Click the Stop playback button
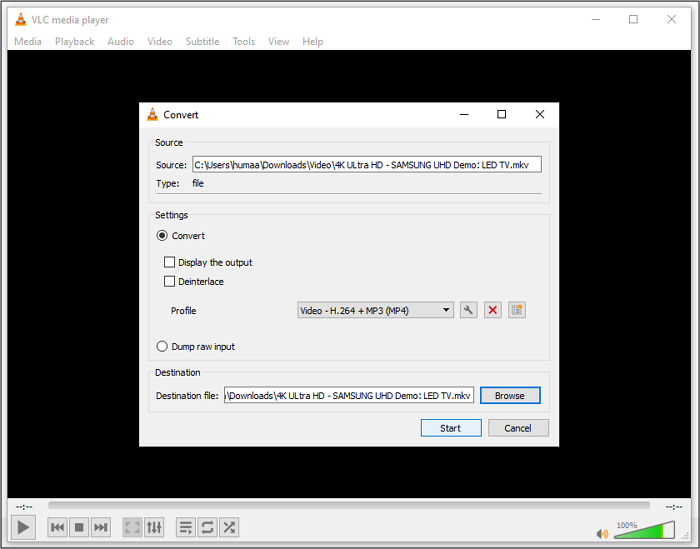This screenshot has height=549, width=700. pyautogui.click(x=79, y=526)
